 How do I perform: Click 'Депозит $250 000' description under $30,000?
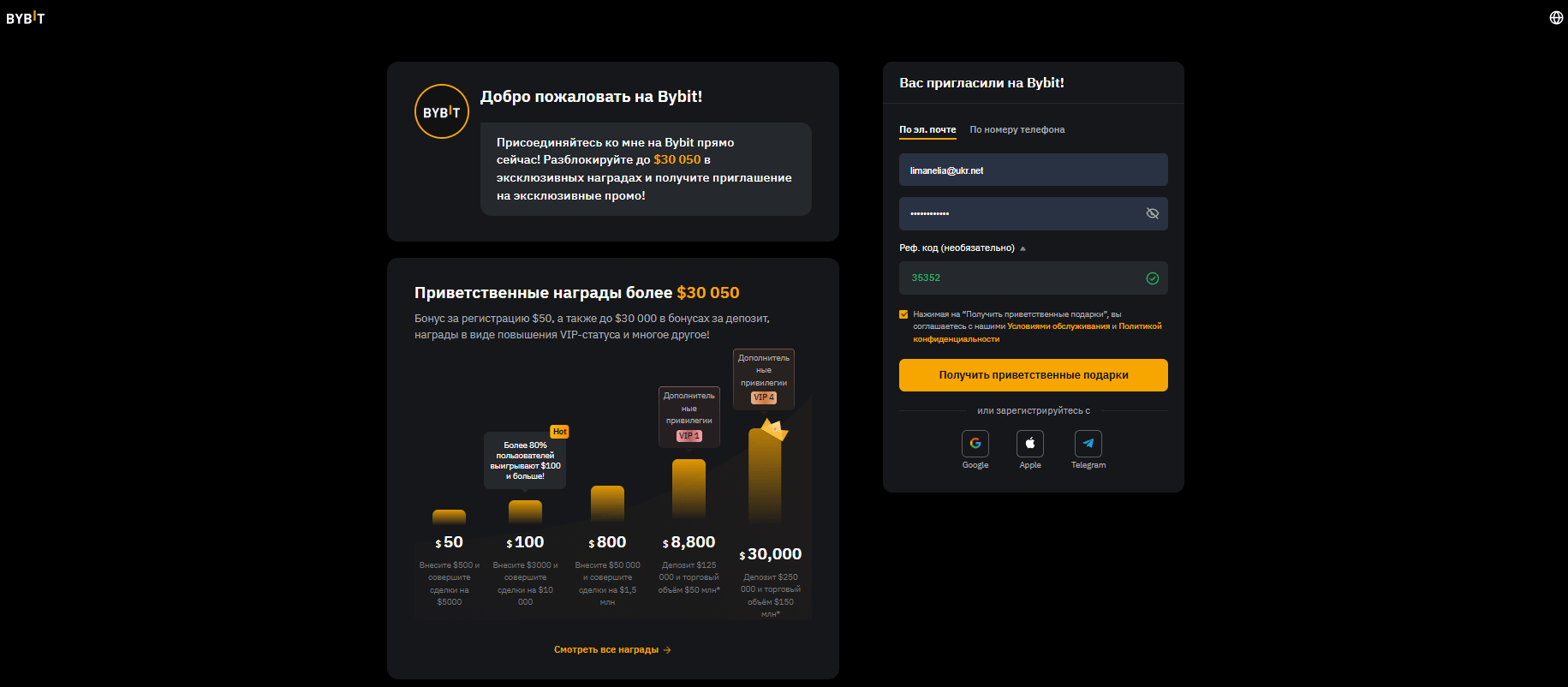pos(771,595)
